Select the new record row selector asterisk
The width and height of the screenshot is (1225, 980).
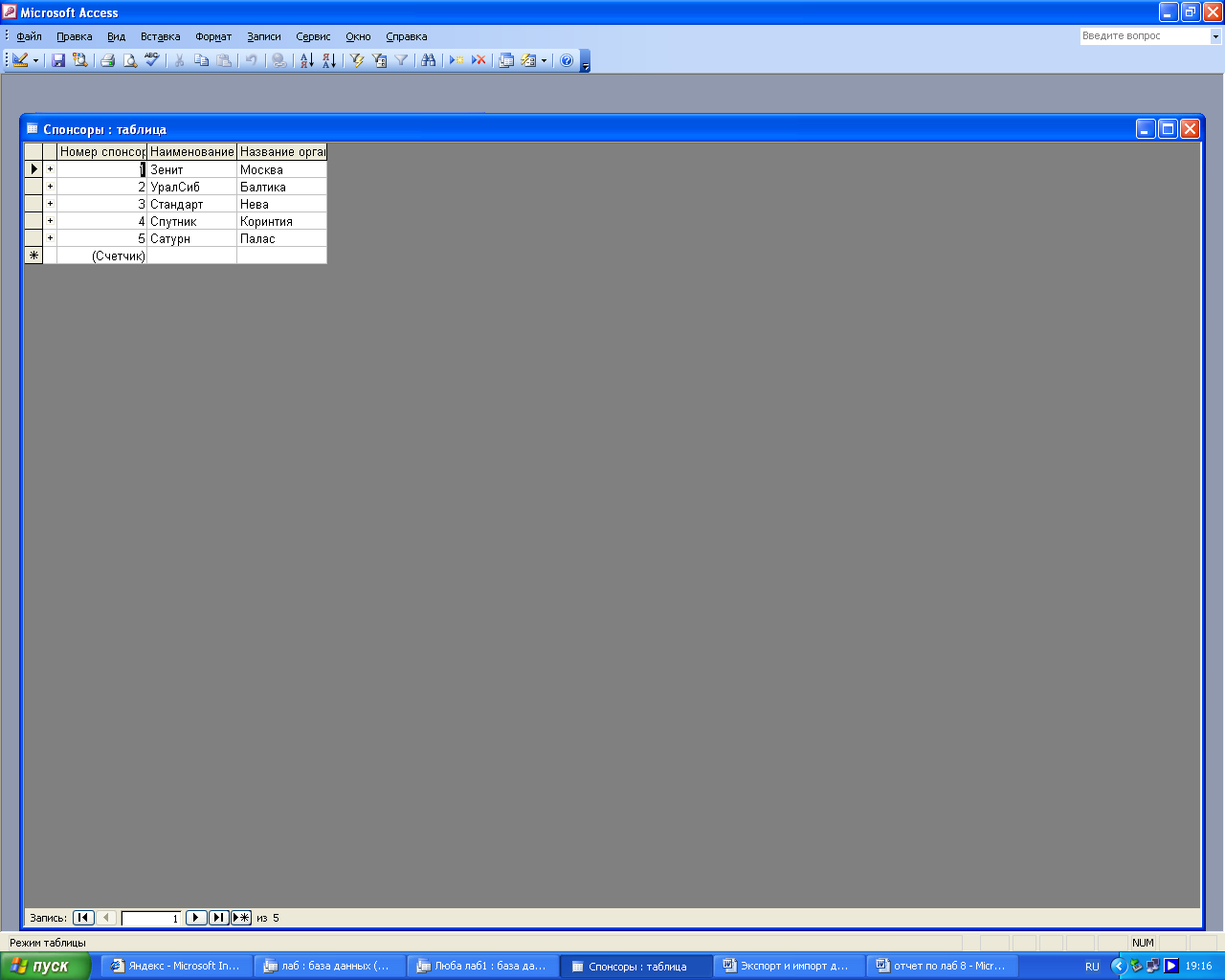pos(33,256)
